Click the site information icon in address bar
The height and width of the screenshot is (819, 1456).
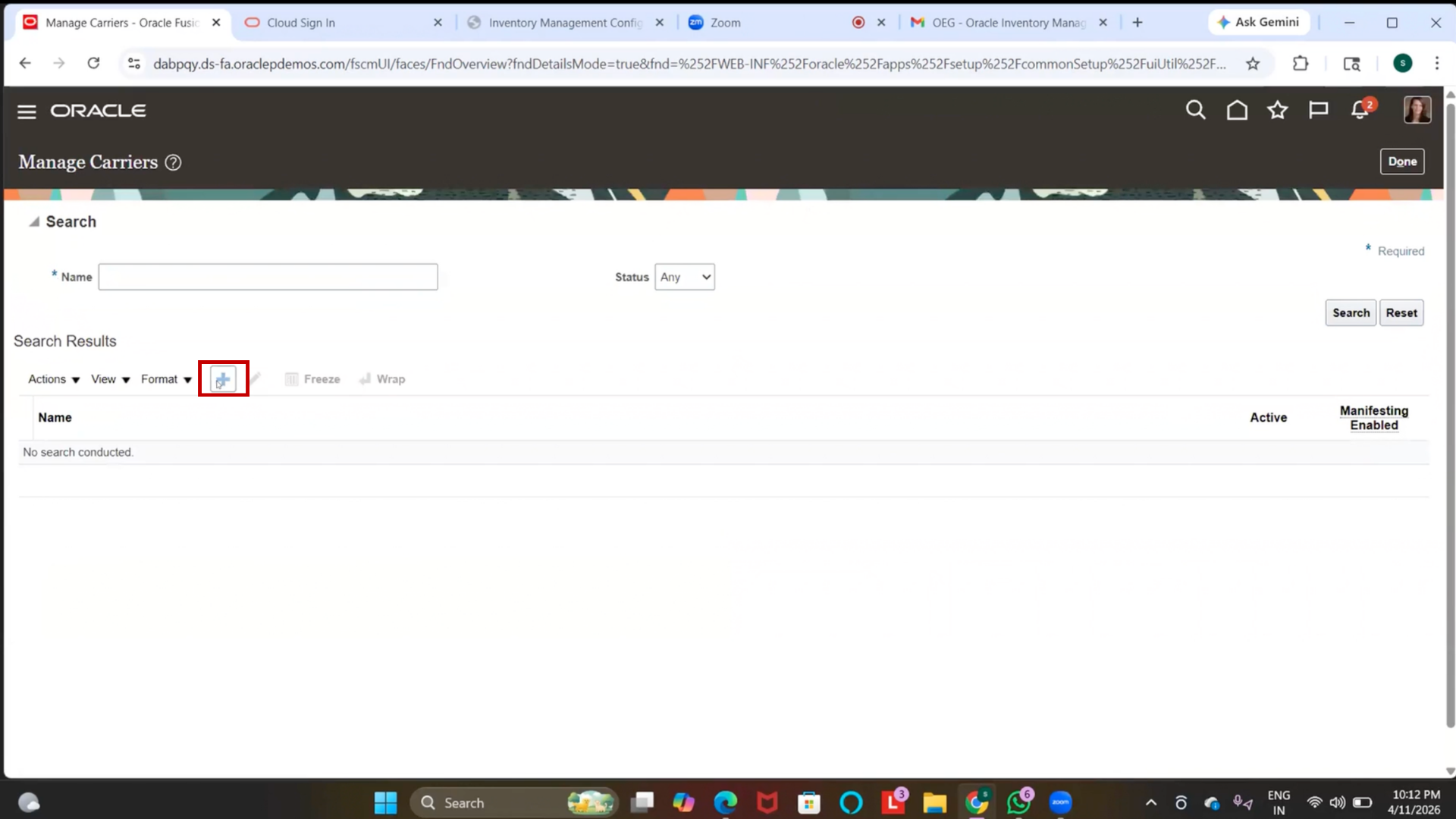click(x=134, y=64)
